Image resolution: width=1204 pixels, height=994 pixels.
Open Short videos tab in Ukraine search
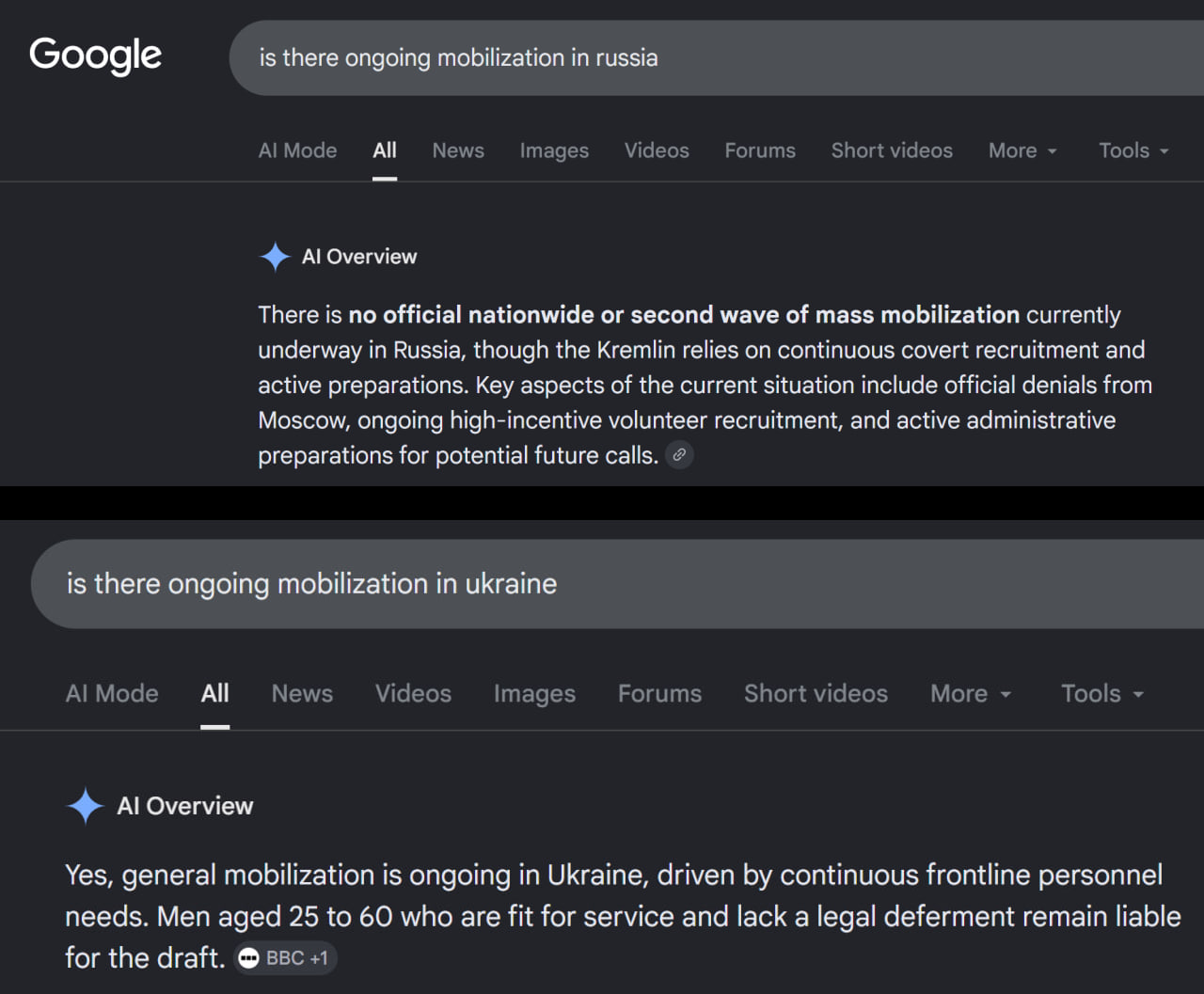click(816, 694)
